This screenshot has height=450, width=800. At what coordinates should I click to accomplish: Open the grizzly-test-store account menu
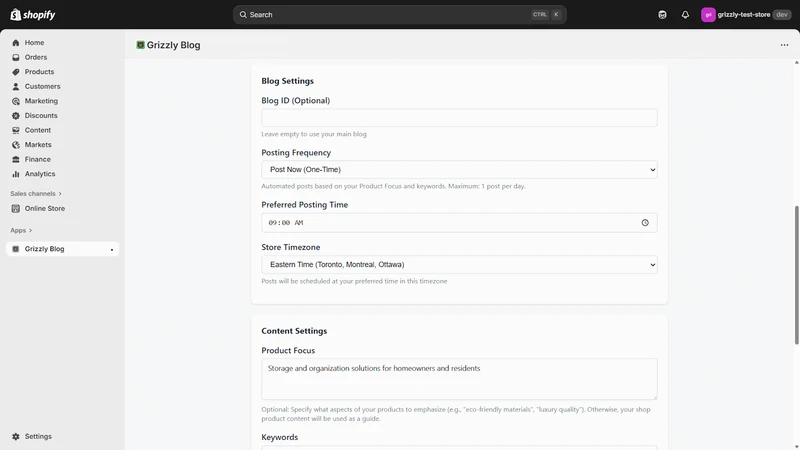tap(746, 15)
